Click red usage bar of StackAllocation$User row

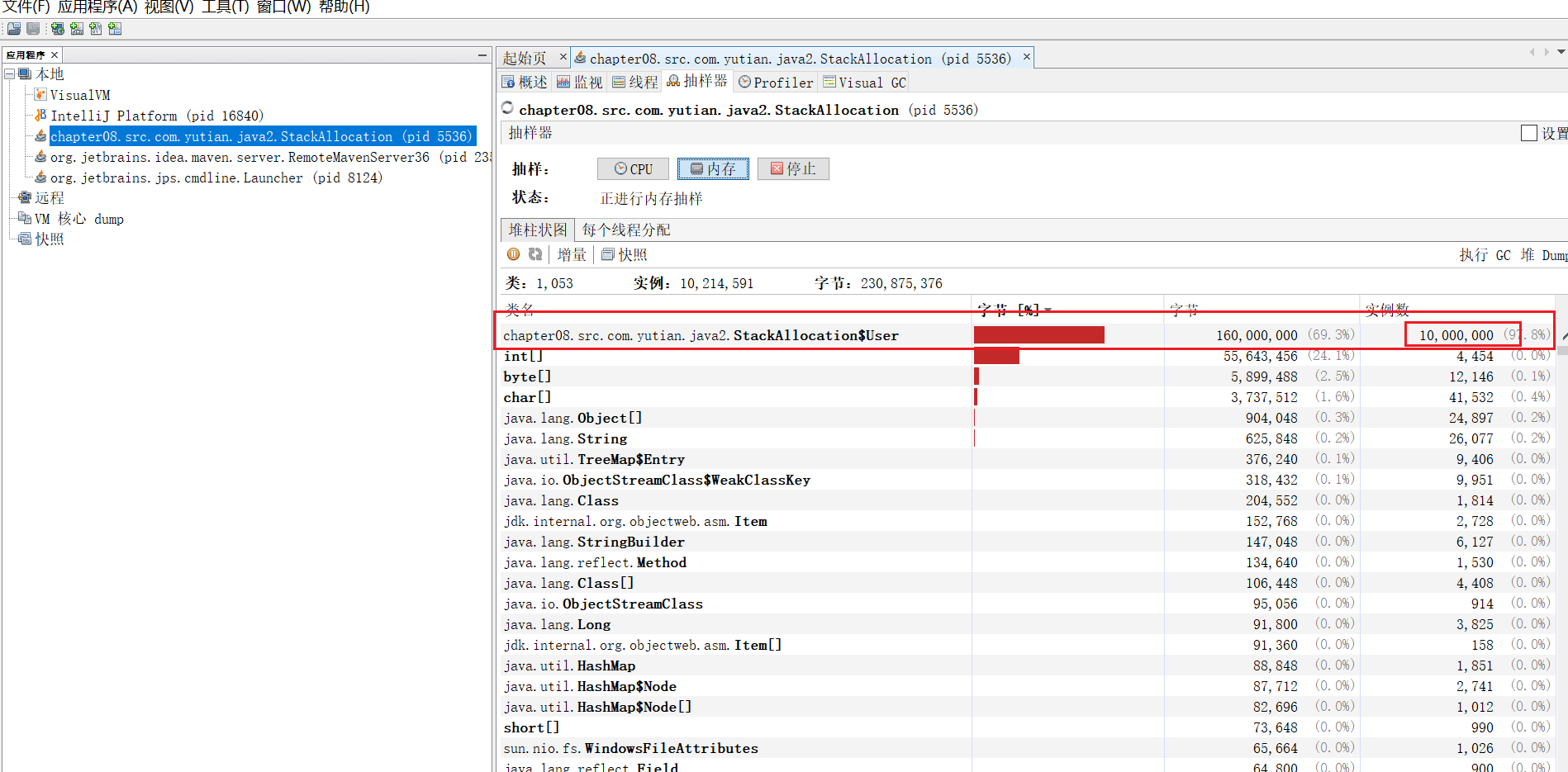point(1038,335)
